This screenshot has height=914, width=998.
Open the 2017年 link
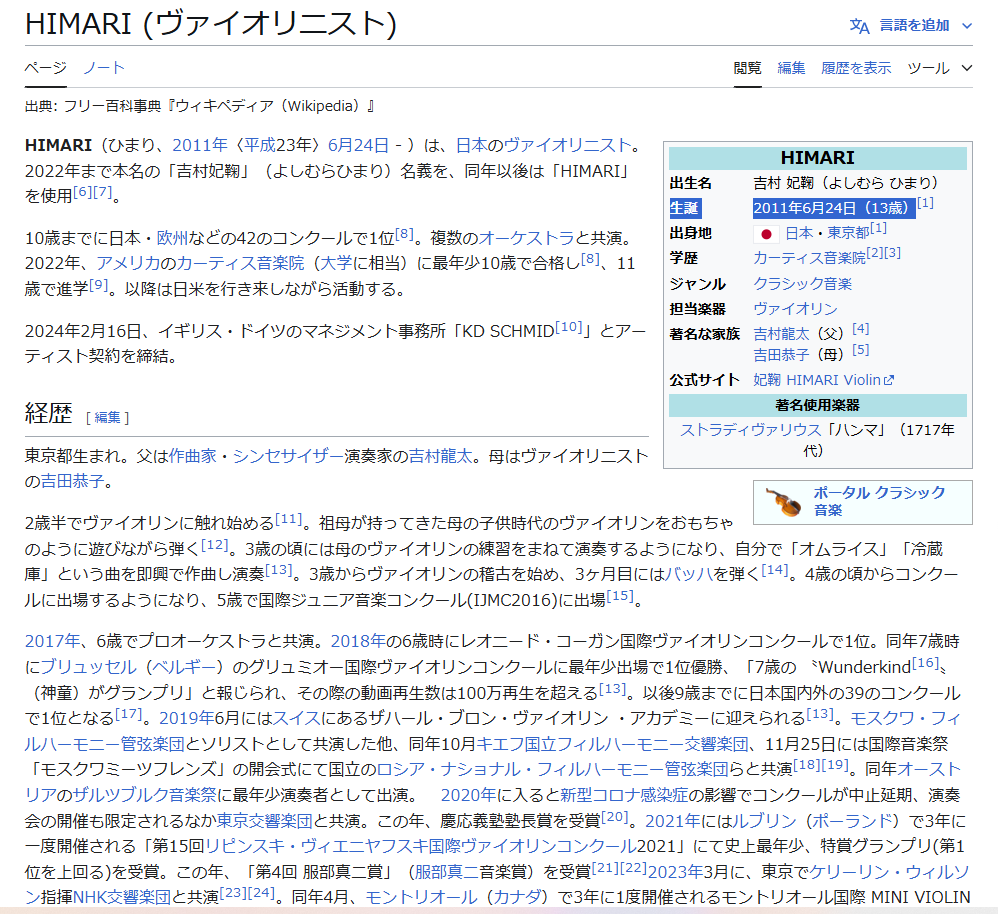[x=52, y=641]
